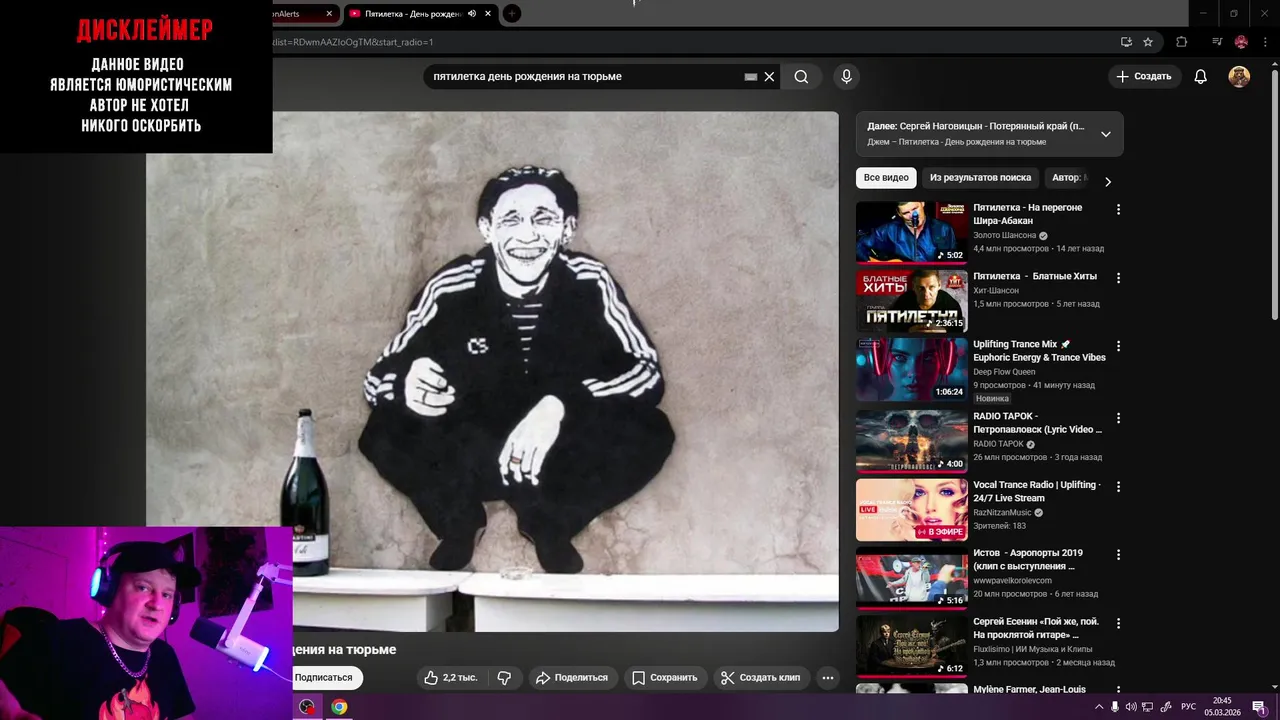Click the install app icon in address bar
Viewport: 1280px width, 720px height.
(x=1126, y=42)
